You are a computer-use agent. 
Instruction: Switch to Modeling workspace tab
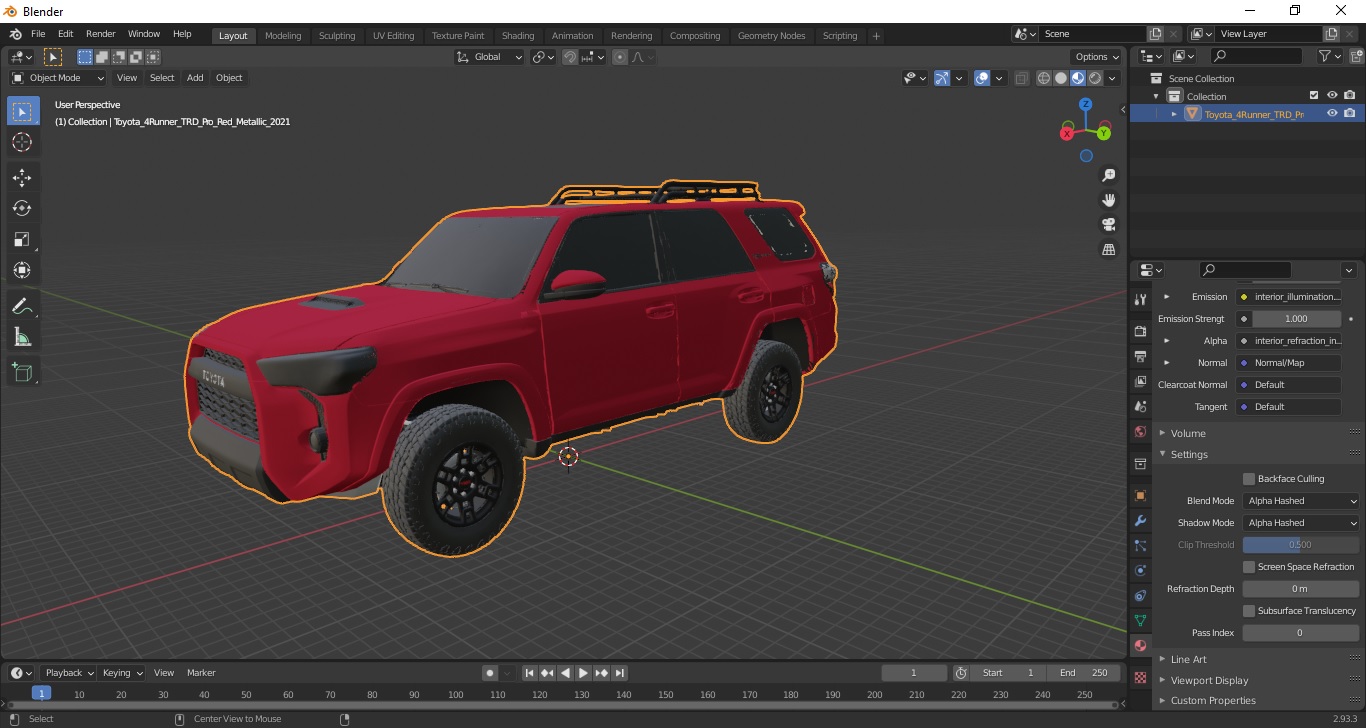pyautogui.click(x=283, y=36)
